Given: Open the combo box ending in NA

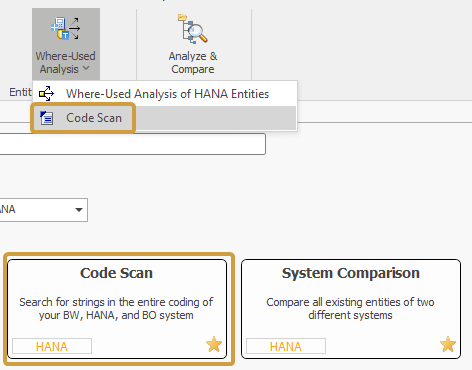Looking at the screenshot, I should (x=43, y=210).
